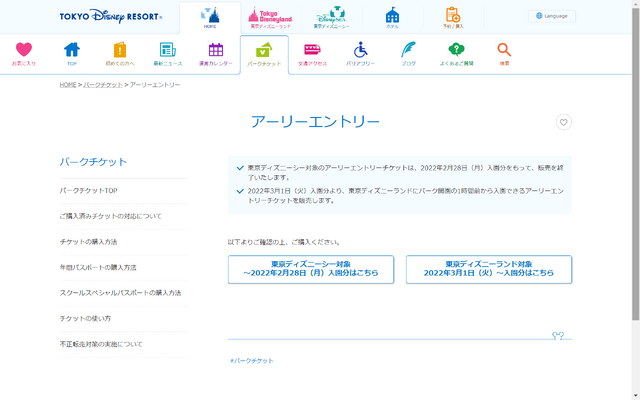The height and width of the screenshot is (400, 640).
Task: Click #パークチケット hashtag link
Action: 252,361
